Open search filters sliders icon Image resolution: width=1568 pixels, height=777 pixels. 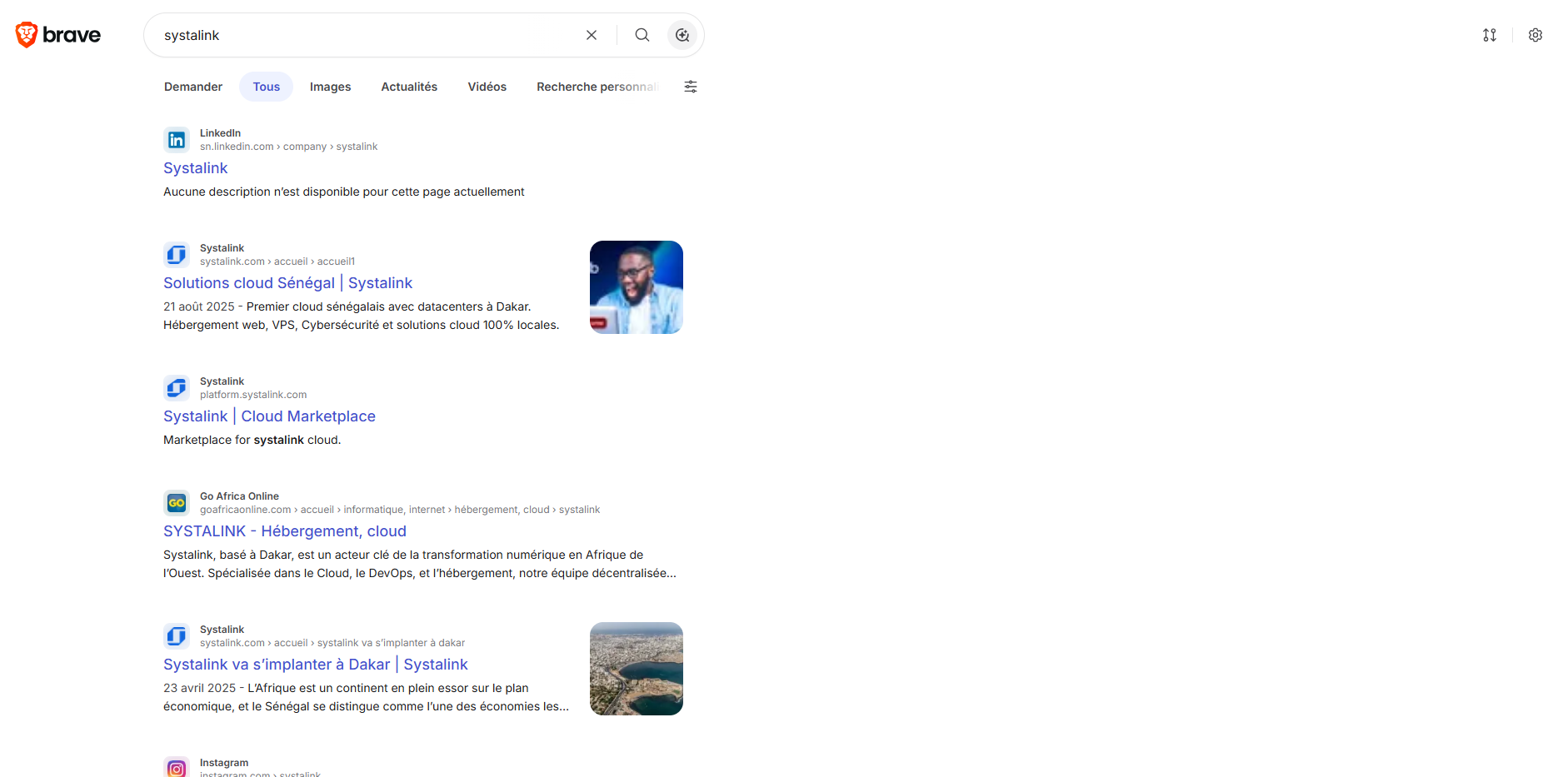click(691, 87)
